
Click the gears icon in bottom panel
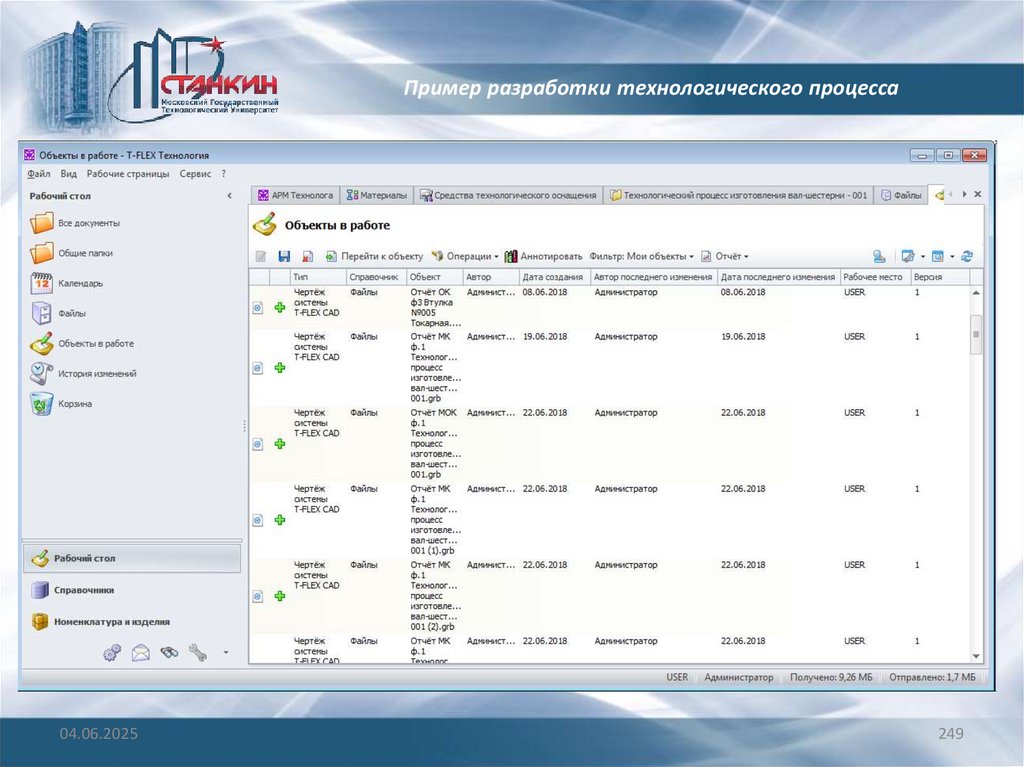click(112, 653)
